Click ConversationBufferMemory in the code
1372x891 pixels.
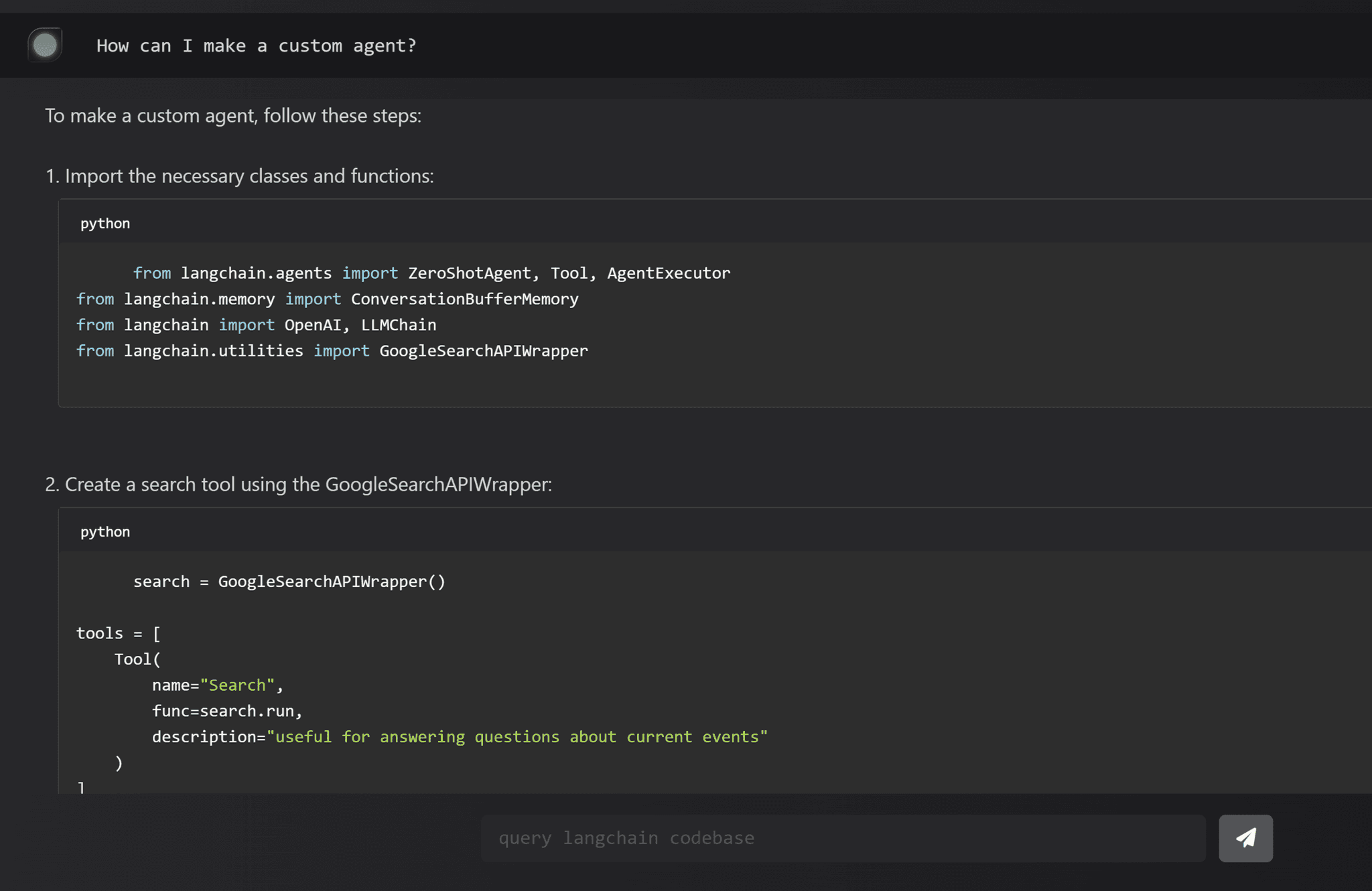[x=464, y=299]
